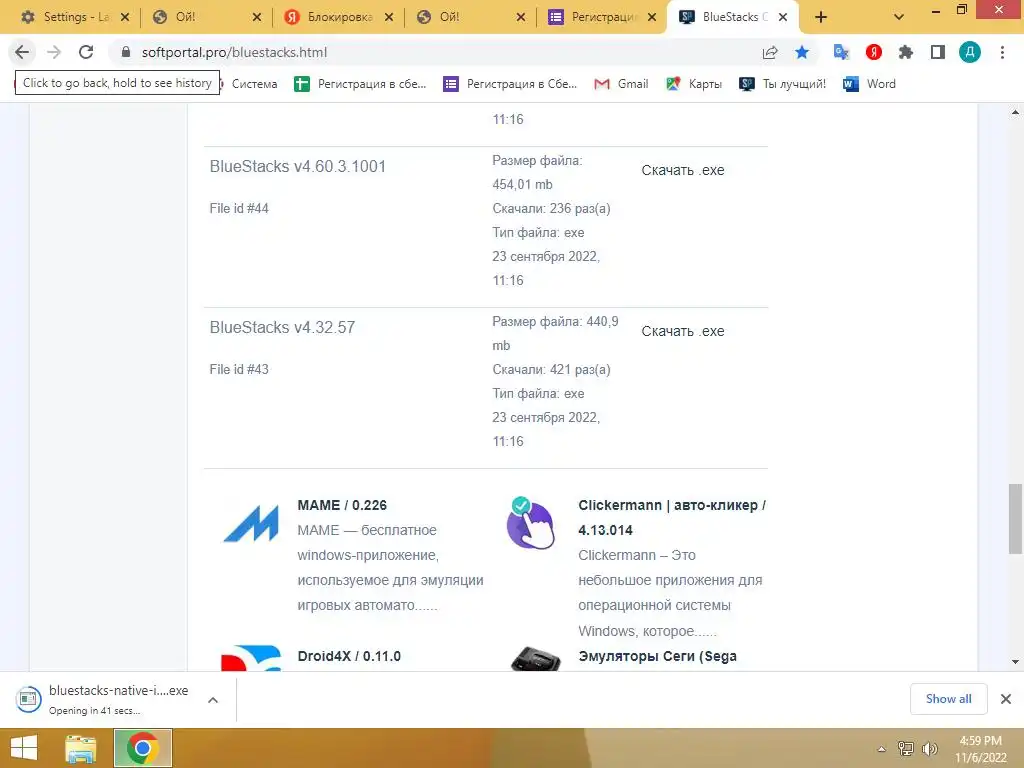Go back to the previous page
Viewport: 1024px width, 768px height.
(x=22, y=52)
